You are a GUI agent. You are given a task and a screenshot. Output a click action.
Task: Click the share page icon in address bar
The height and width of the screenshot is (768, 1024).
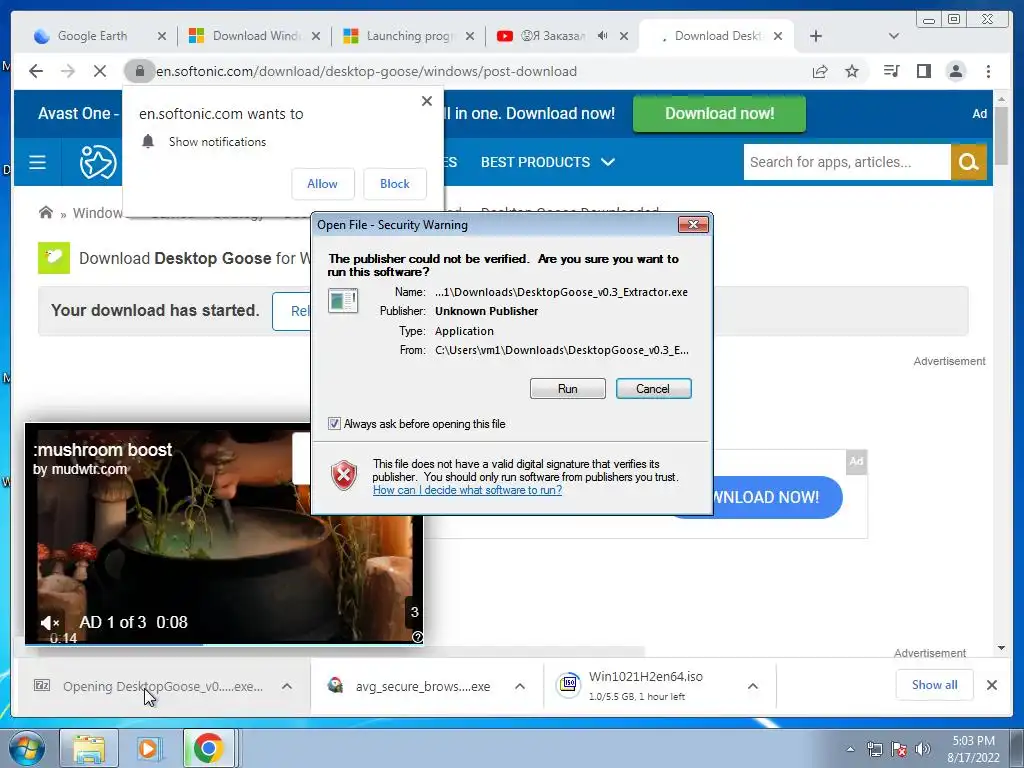[x=820, y=71]
